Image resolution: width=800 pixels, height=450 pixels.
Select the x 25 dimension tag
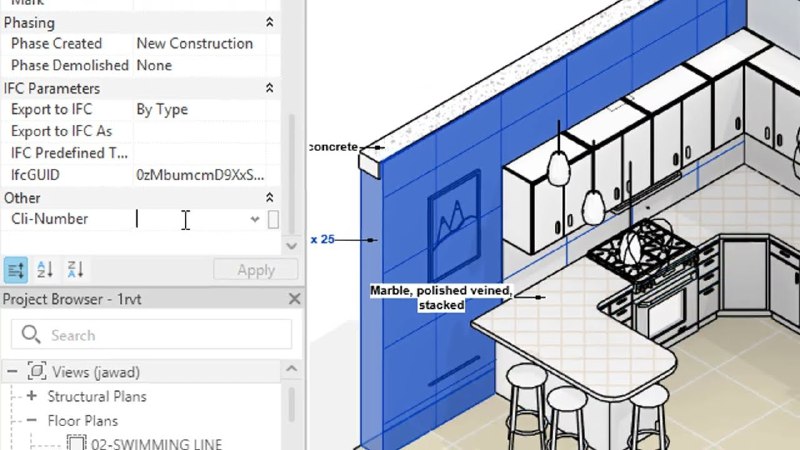(322, 239)
